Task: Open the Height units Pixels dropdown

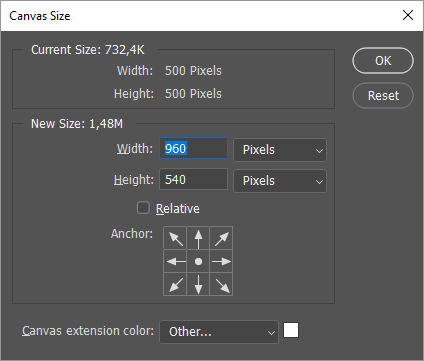Action: pyautogui.click(x=280, y=181)
